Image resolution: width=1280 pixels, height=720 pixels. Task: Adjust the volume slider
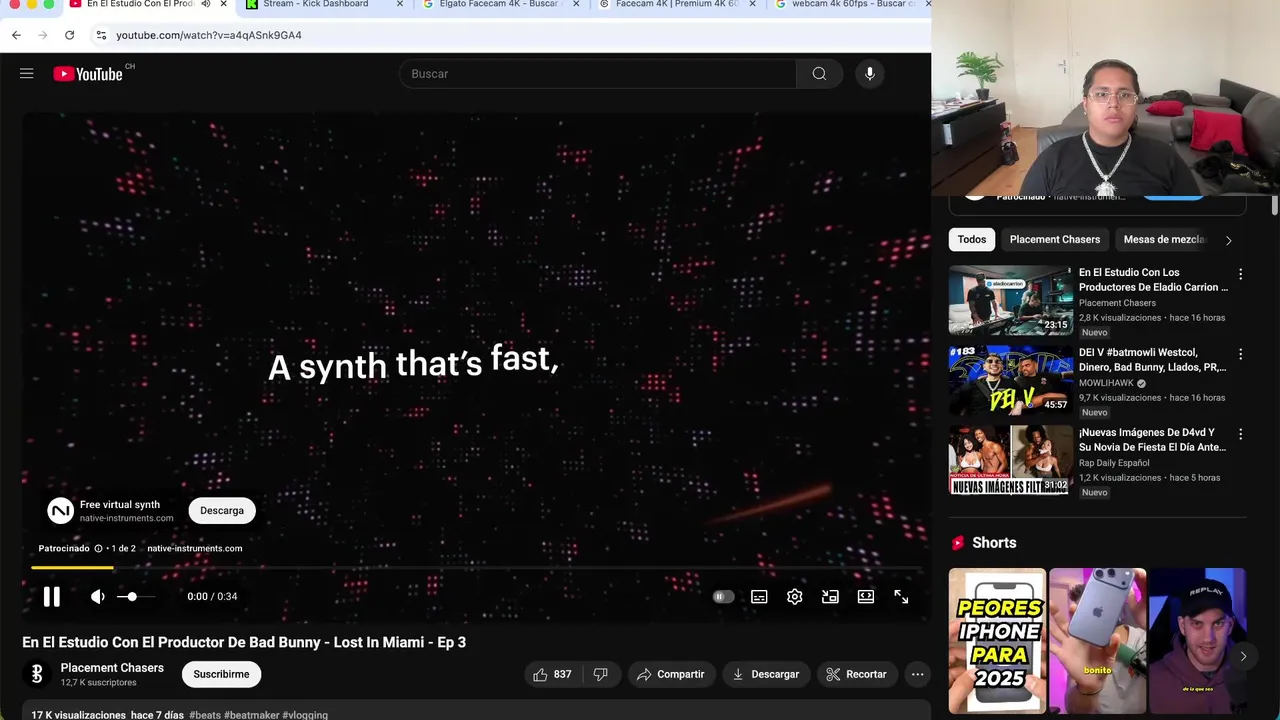pyautogui.click(x=135, y=597)
